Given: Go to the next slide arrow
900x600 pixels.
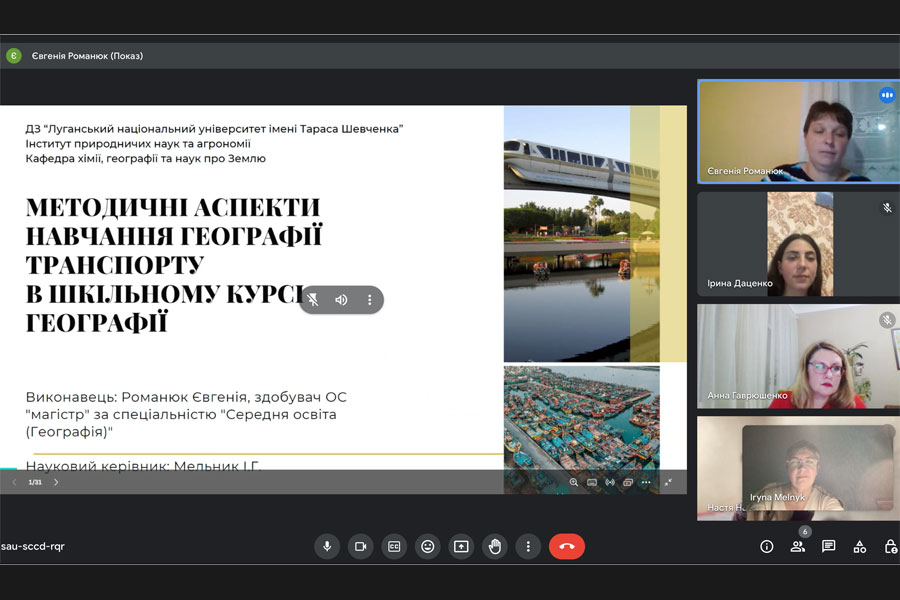Looking at the screenshot, I should click(x=56, y=482).
